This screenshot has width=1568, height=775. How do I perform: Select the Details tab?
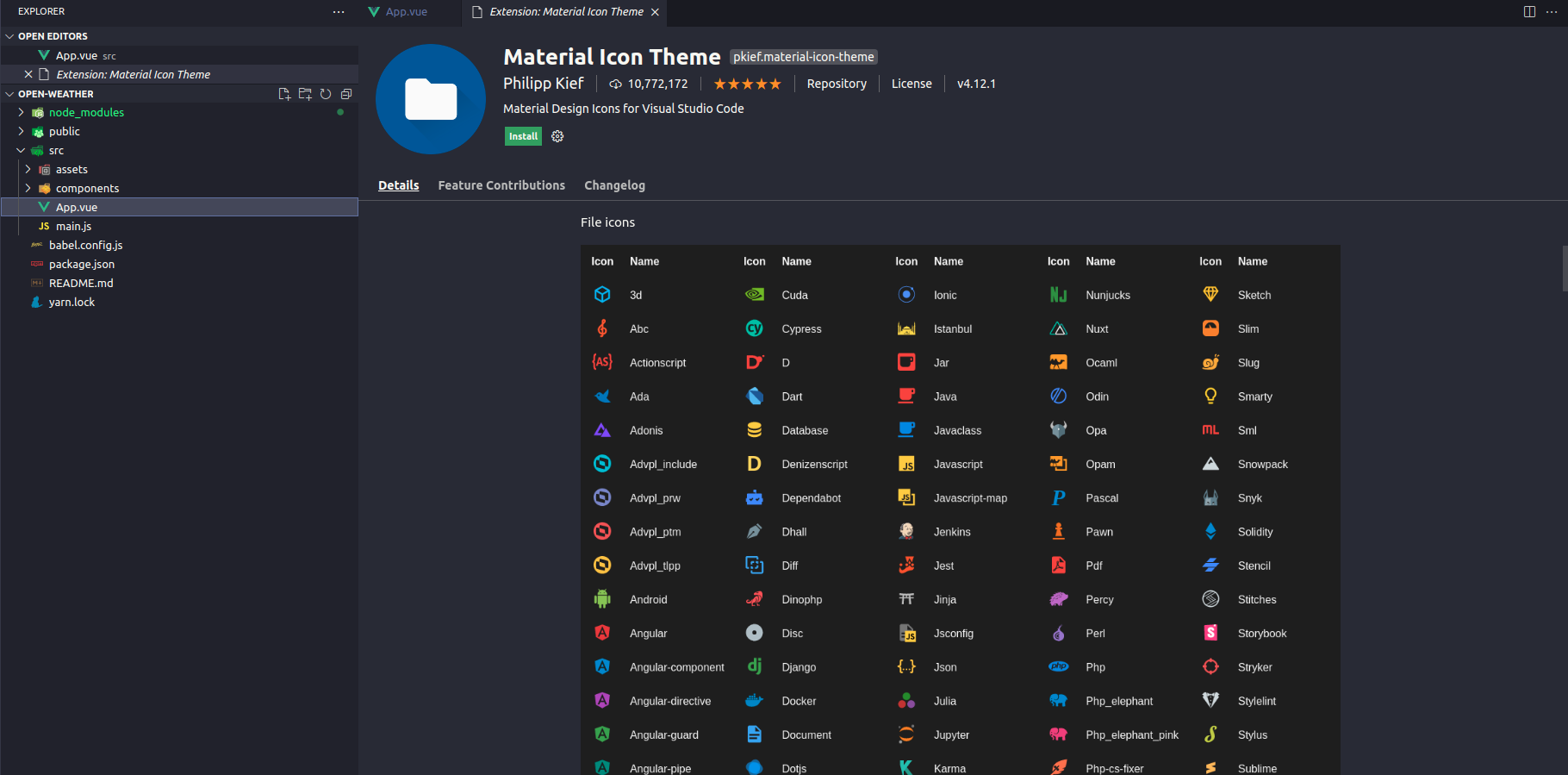399,185
